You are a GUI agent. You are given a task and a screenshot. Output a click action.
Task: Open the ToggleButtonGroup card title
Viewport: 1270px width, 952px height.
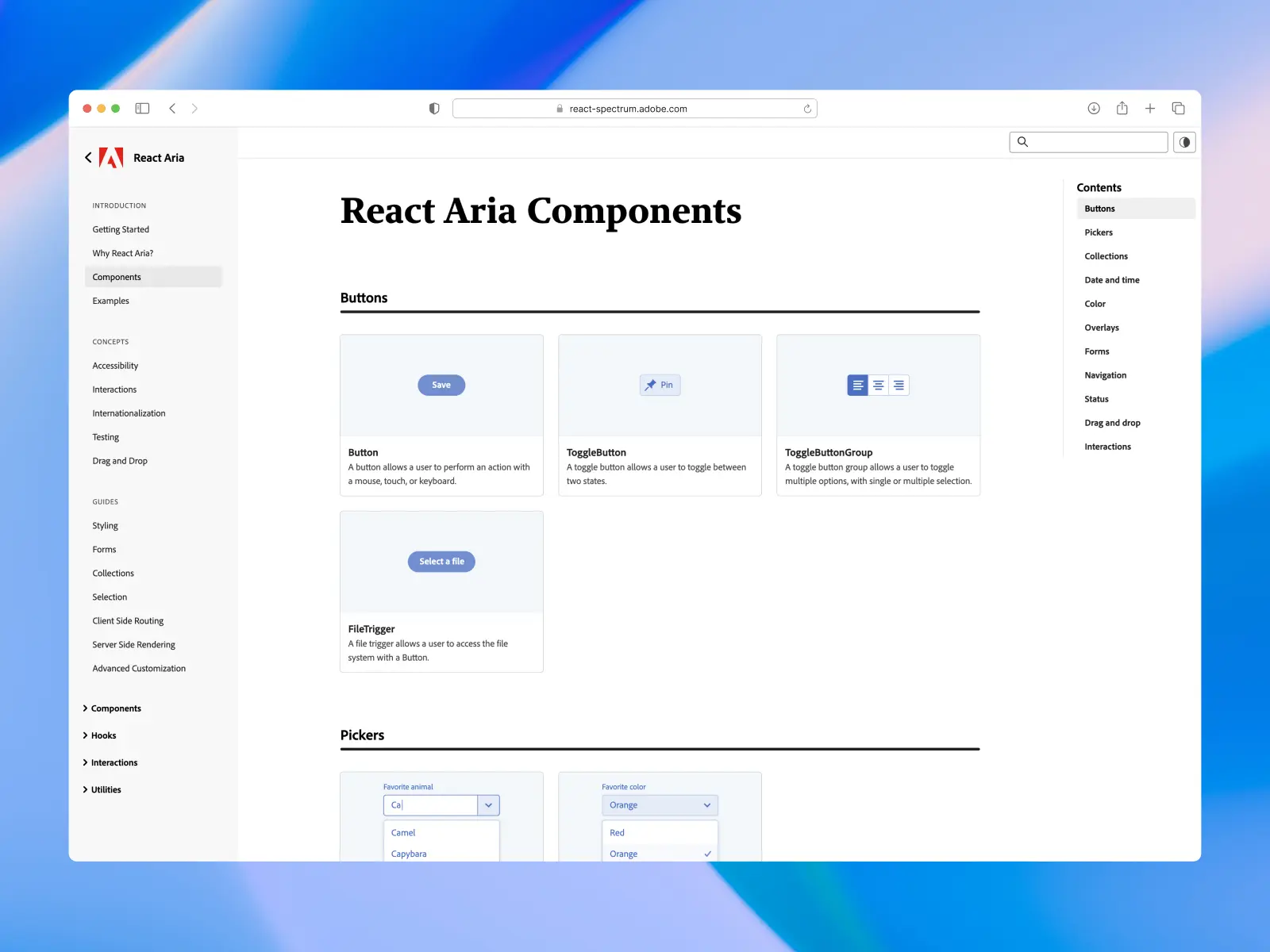point(829,453)
